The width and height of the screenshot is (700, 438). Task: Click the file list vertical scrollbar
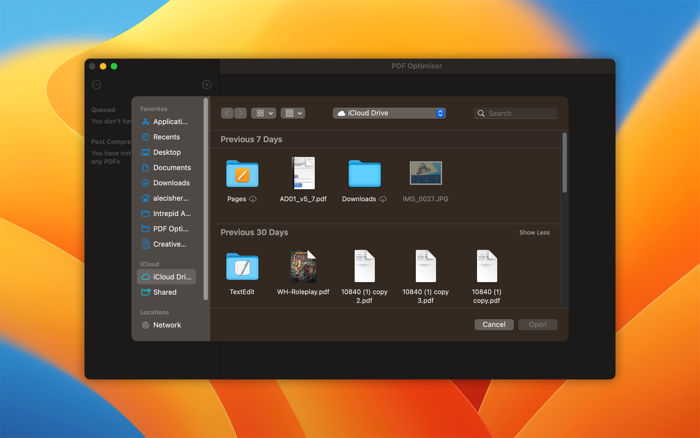tap(564, 163)
